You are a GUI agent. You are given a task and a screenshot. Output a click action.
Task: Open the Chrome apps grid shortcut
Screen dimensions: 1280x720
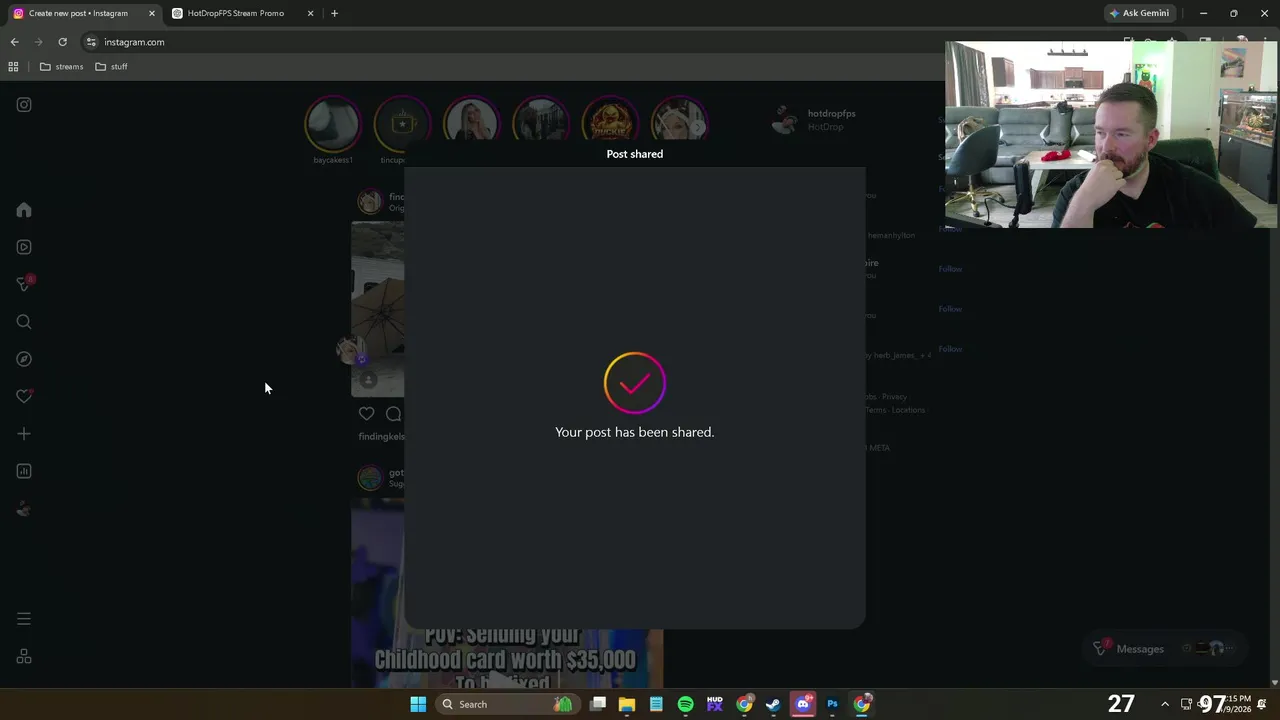tap(13, 67)
